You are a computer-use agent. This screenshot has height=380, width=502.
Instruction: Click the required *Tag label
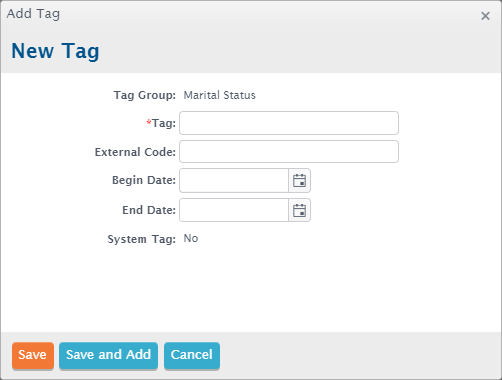point(161,123)
